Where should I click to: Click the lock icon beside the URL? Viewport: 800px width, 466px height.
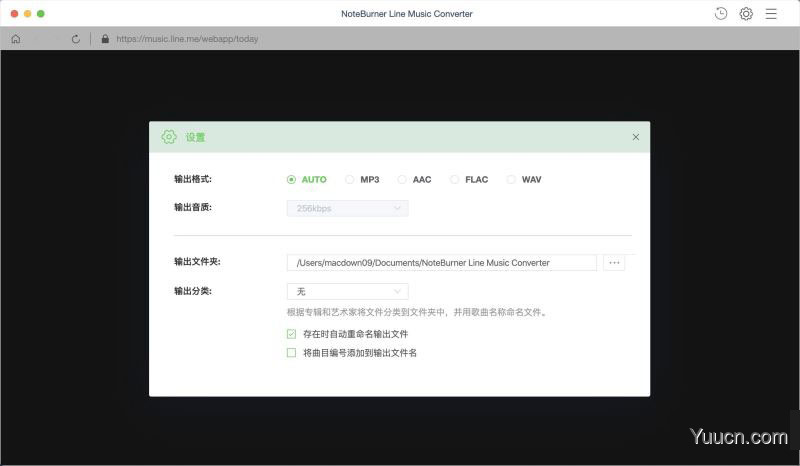(105, 39)
